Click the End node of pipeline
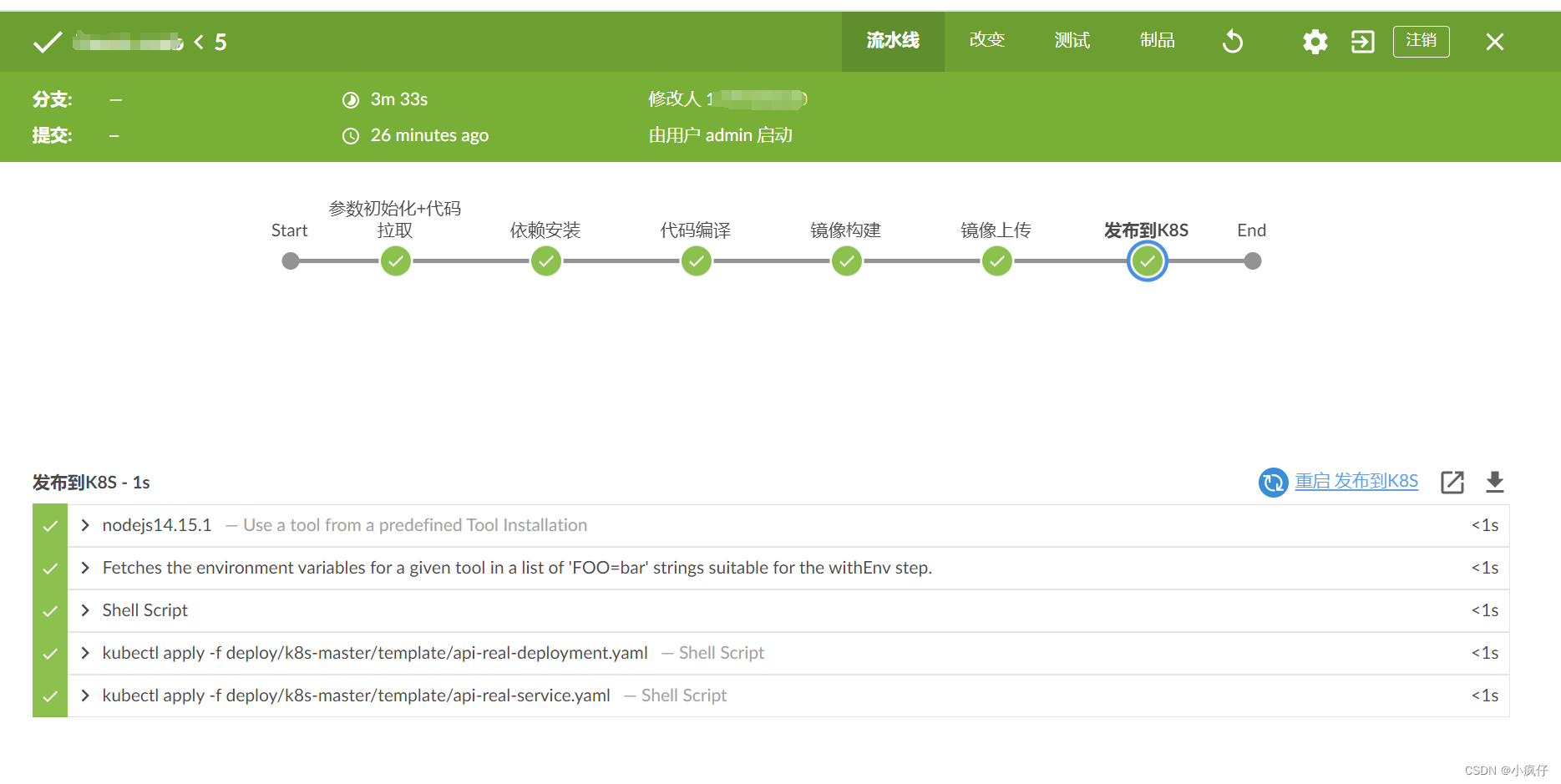 1253,261
